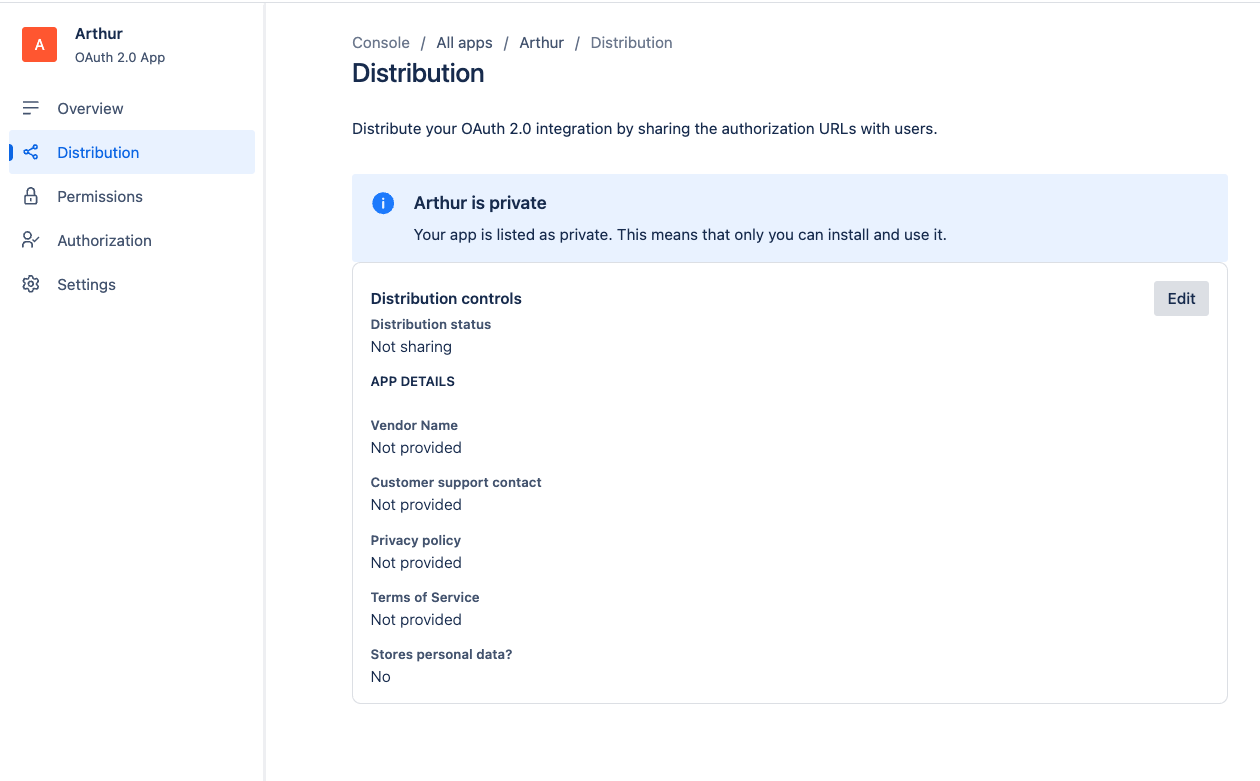The image size is (1260, 781).
Task: Open the Overview sidebar item
Action: 90,108
